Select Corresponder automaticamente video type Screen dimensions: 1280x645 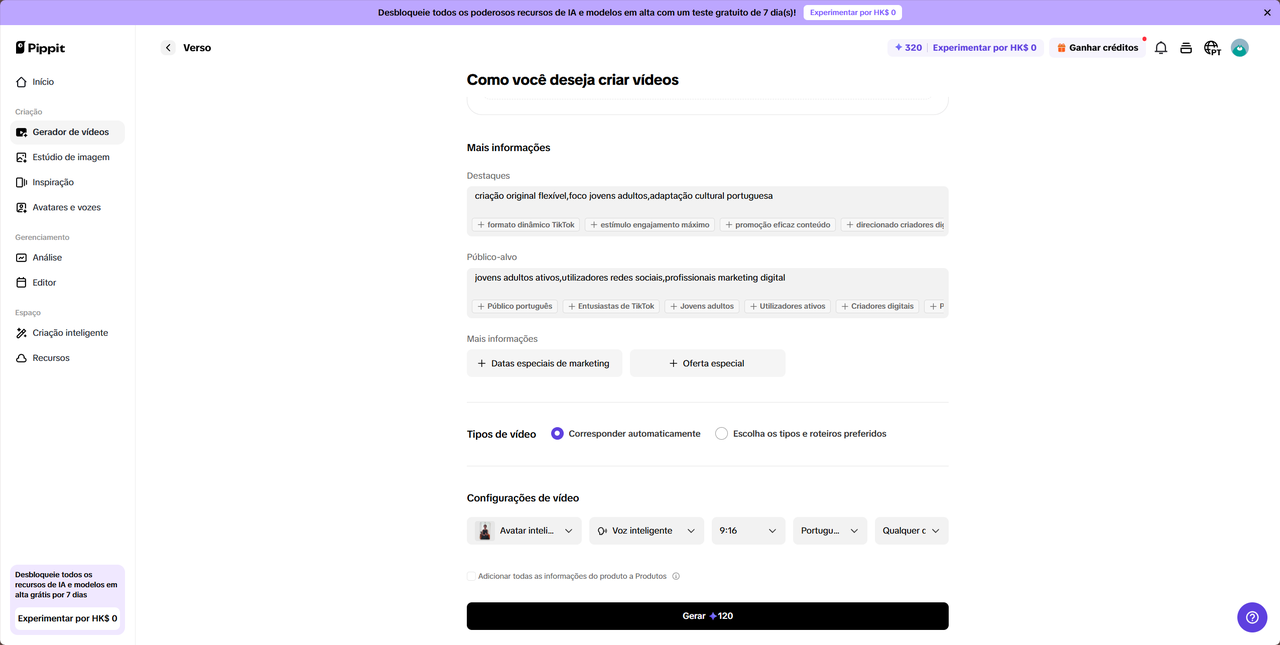click(x=557, y=433)
